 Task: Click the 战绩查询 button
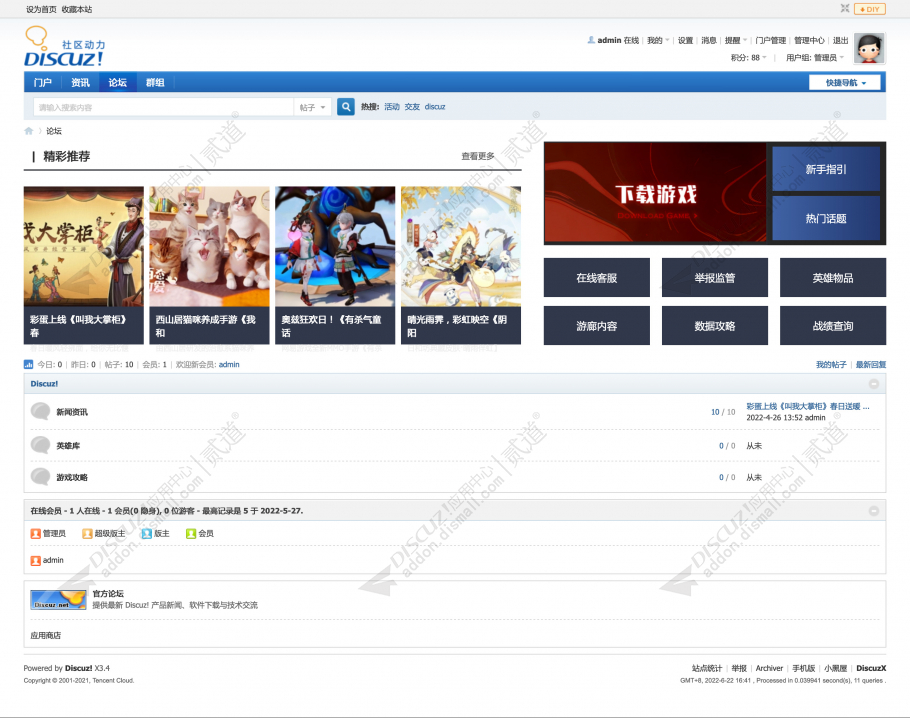coord(833,326)
